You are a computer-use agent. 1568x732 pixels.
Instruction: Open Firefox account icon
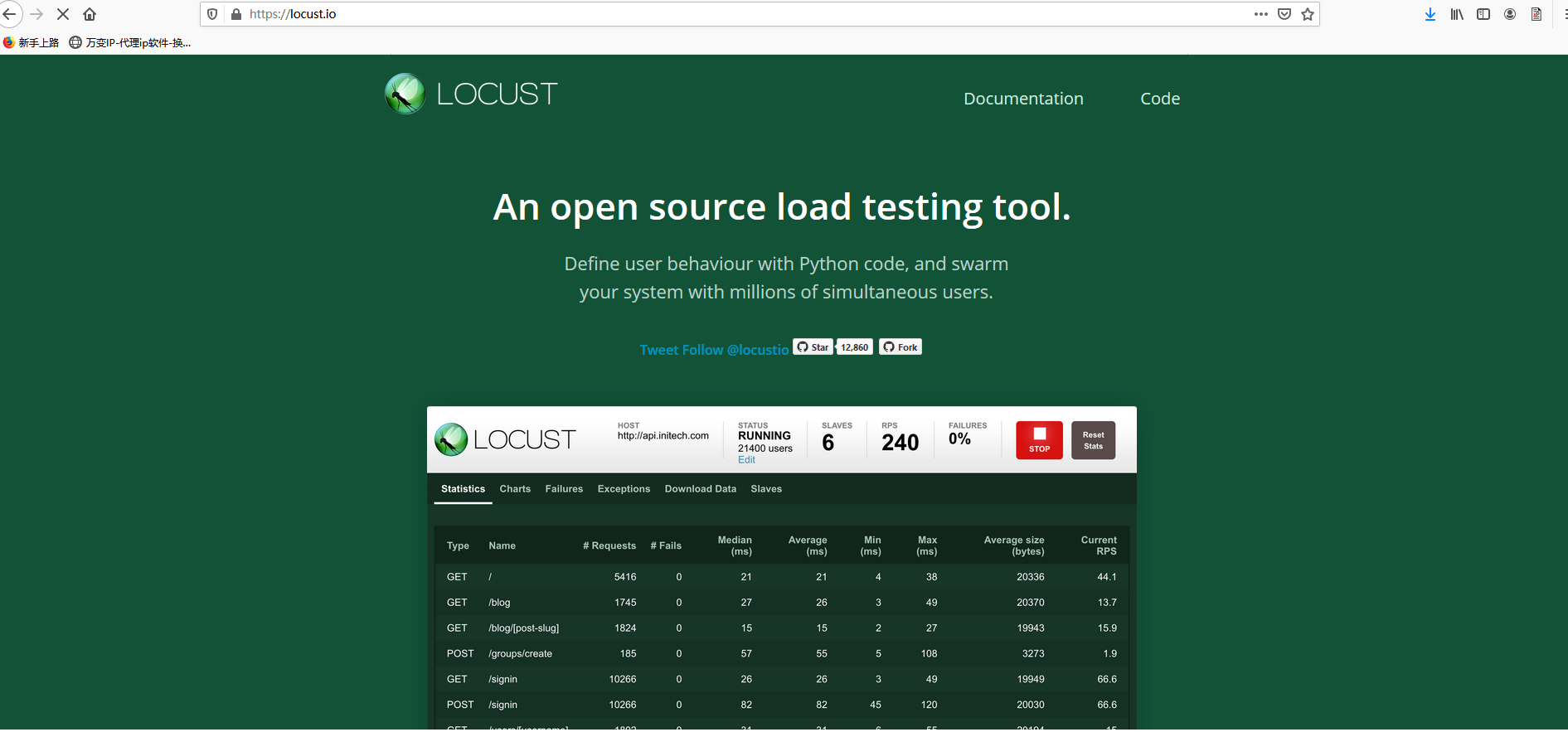[x=1510, y=14]
